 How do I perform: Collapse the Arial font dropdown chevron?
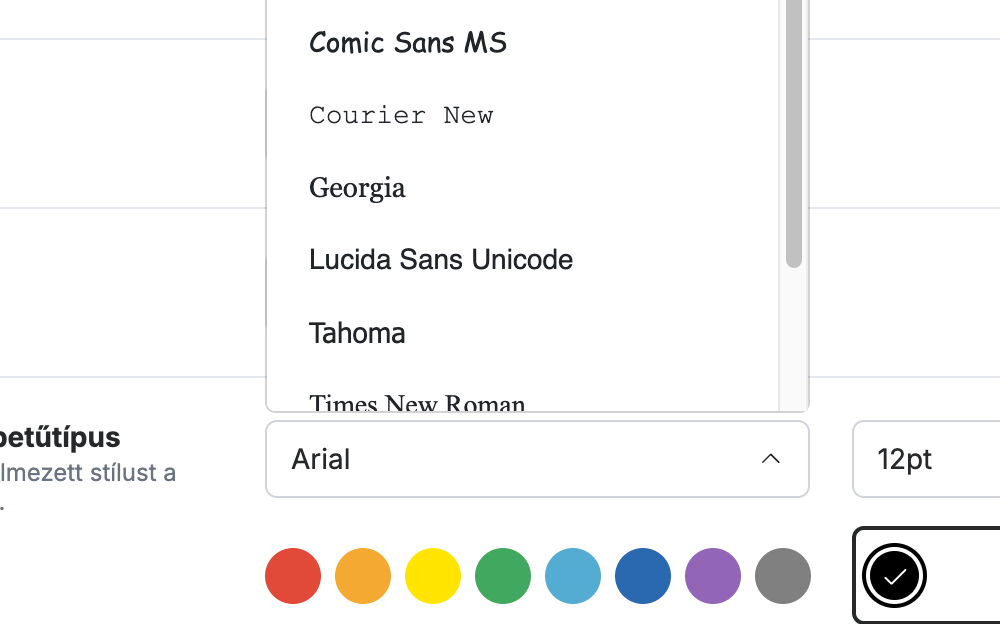click(x=770, y=459)
